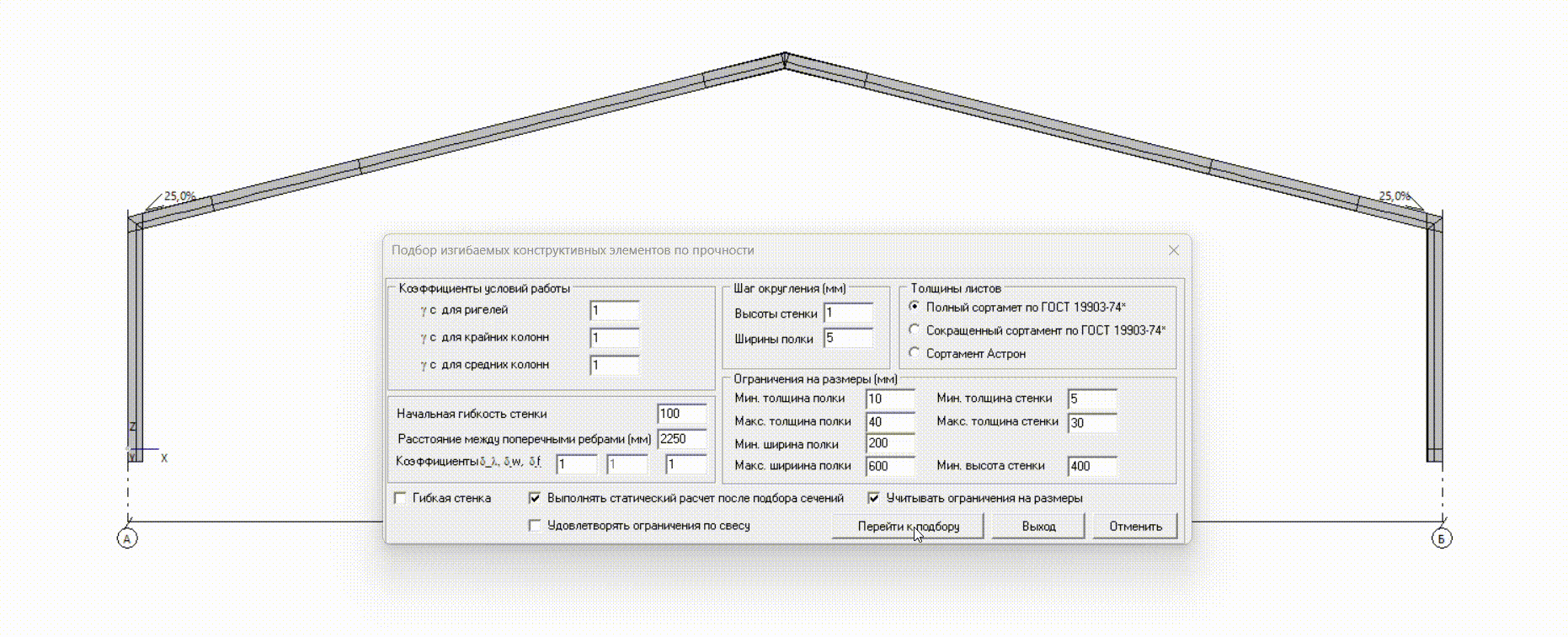Edit 'Расстояние между поперечными ребрами' field

tap(681, 439)
